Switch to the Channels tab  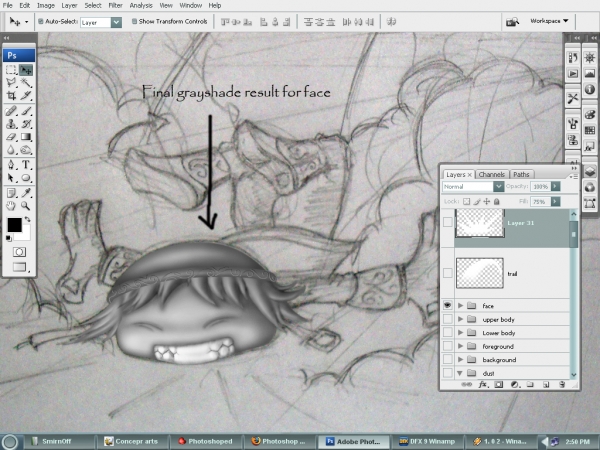coord(492,174)
